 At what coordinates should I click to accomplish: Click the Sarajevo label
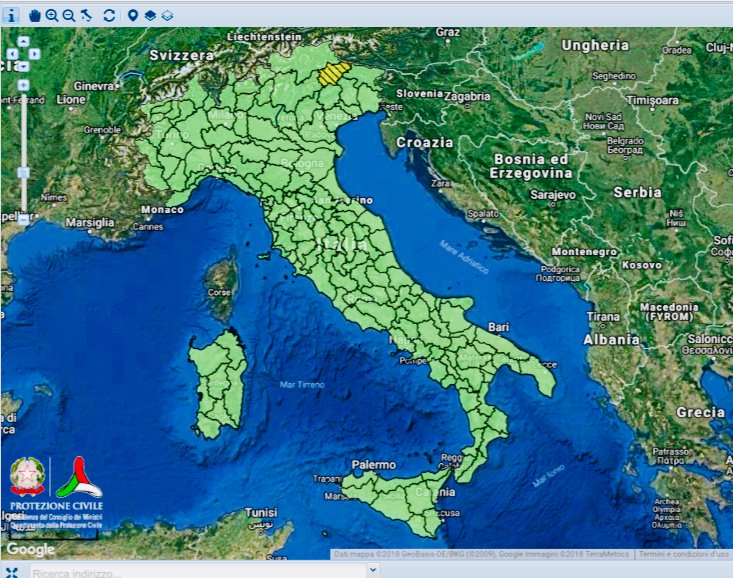coord(553,195)
